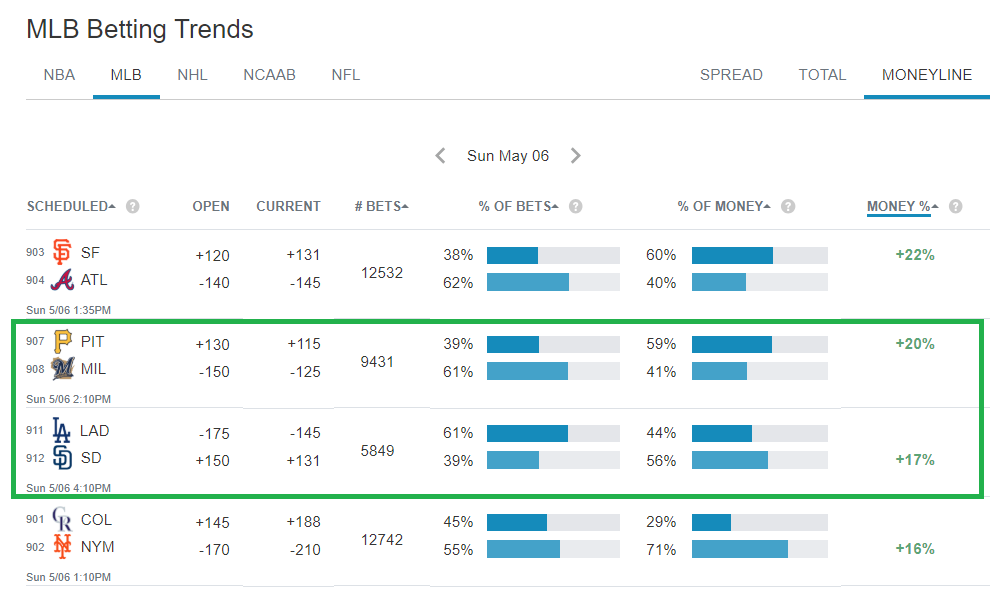Click the PIT opening line +130
This screenshot has width=1006, height=594.
pyautogui.click(x=212, y=344)
